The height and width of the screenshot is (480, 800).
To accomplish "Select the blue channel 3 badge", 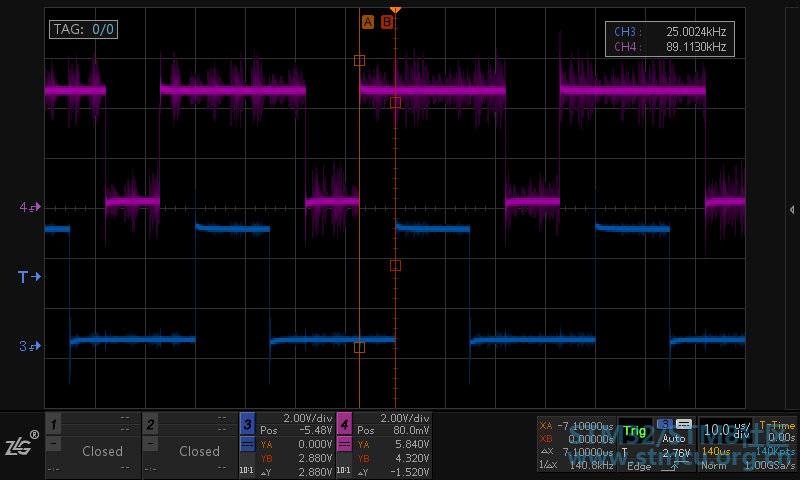I will coord(247,424).
